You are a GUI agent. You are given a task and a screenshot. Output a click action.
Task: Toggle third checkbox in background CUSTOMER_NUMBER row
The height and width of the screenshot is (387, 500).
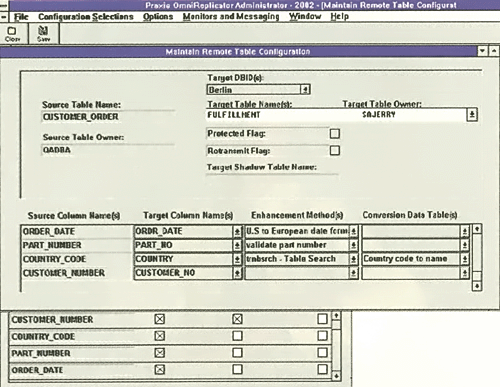322,319
